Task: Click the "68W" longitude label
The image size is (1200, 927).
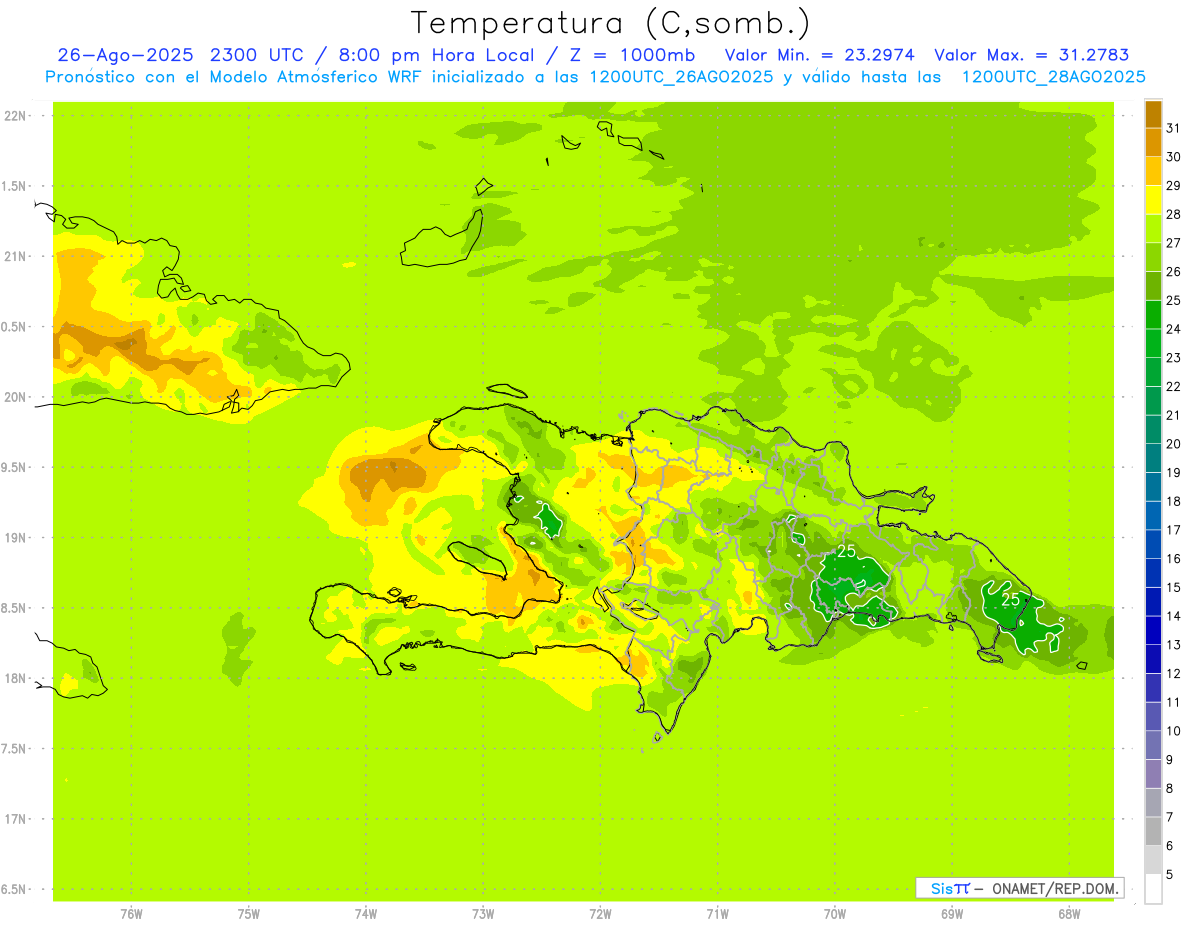Action: click(x=1069, y=914)
